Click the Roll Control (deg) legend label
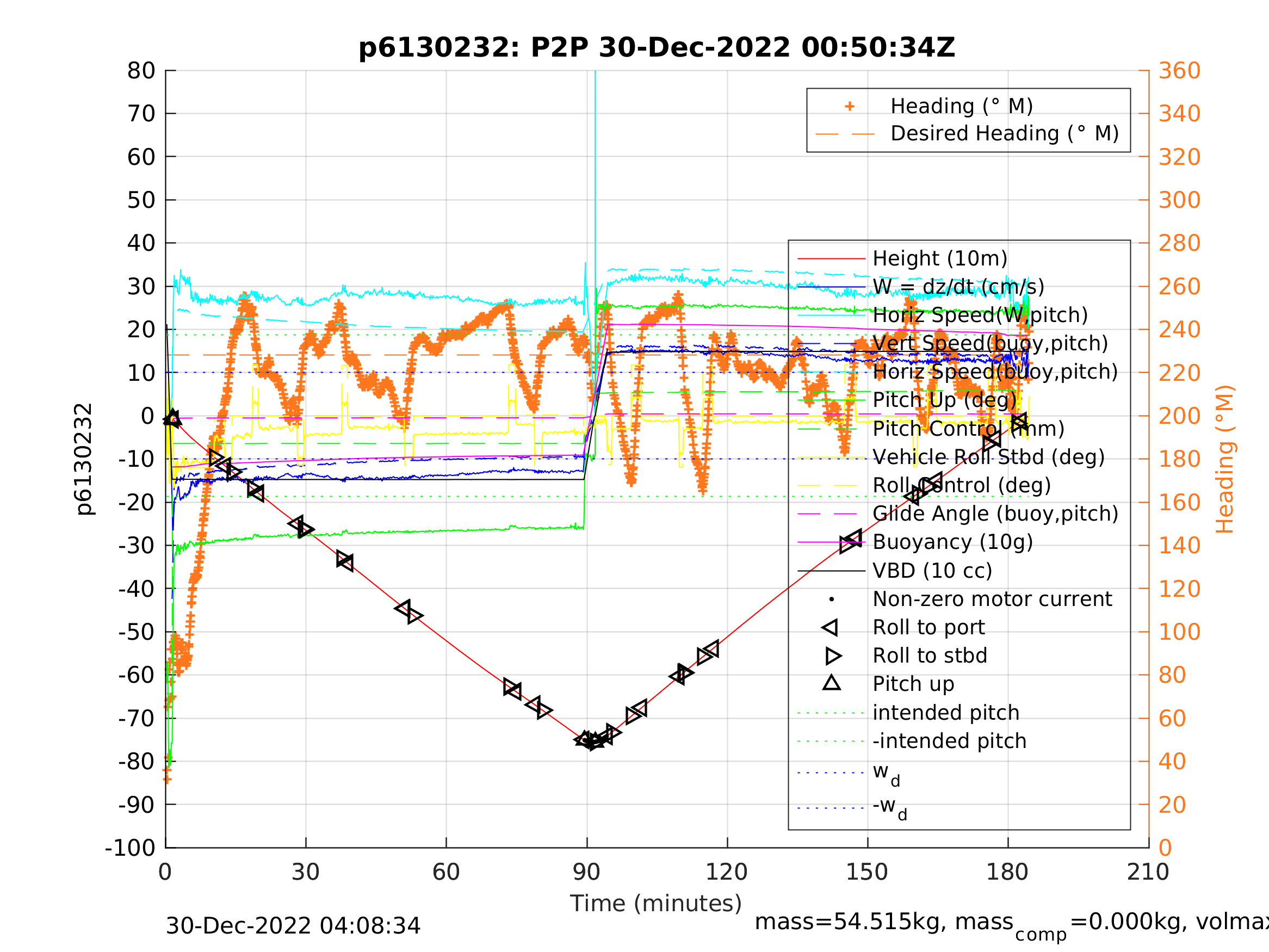 962,485
